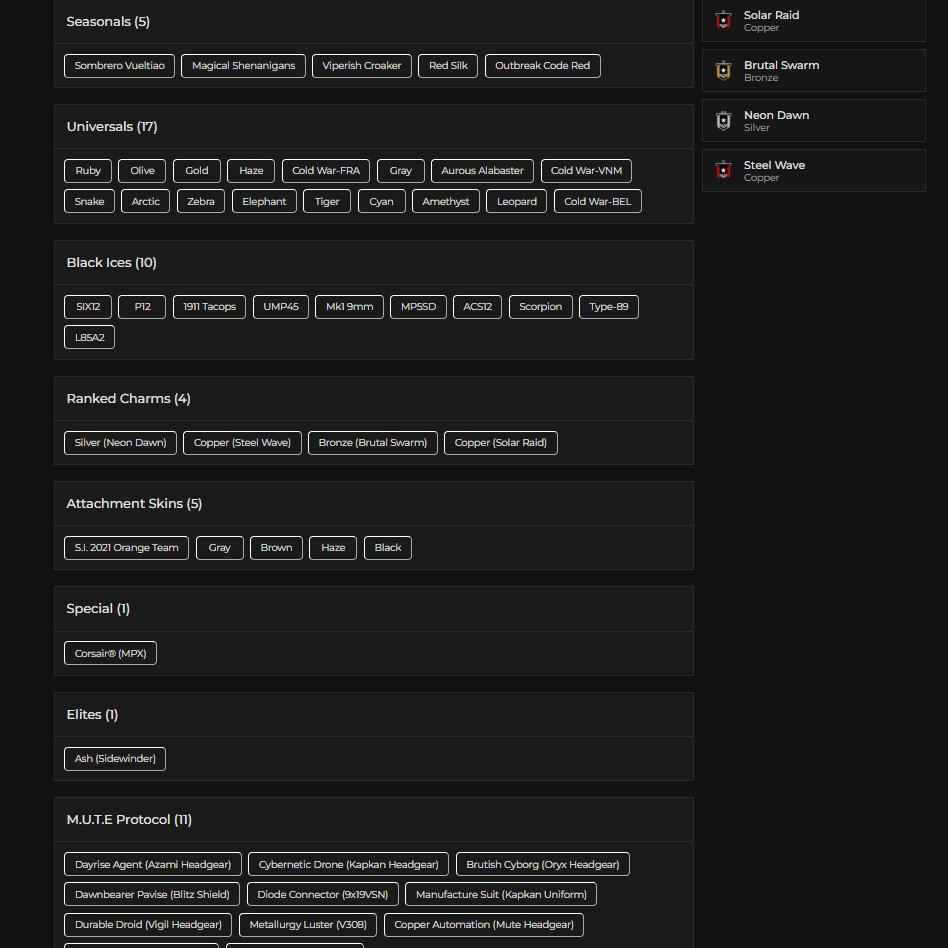Click the Silver (Neon Dawn) charm tag
The width and height of the screenshot is (948, 948).
120,443
